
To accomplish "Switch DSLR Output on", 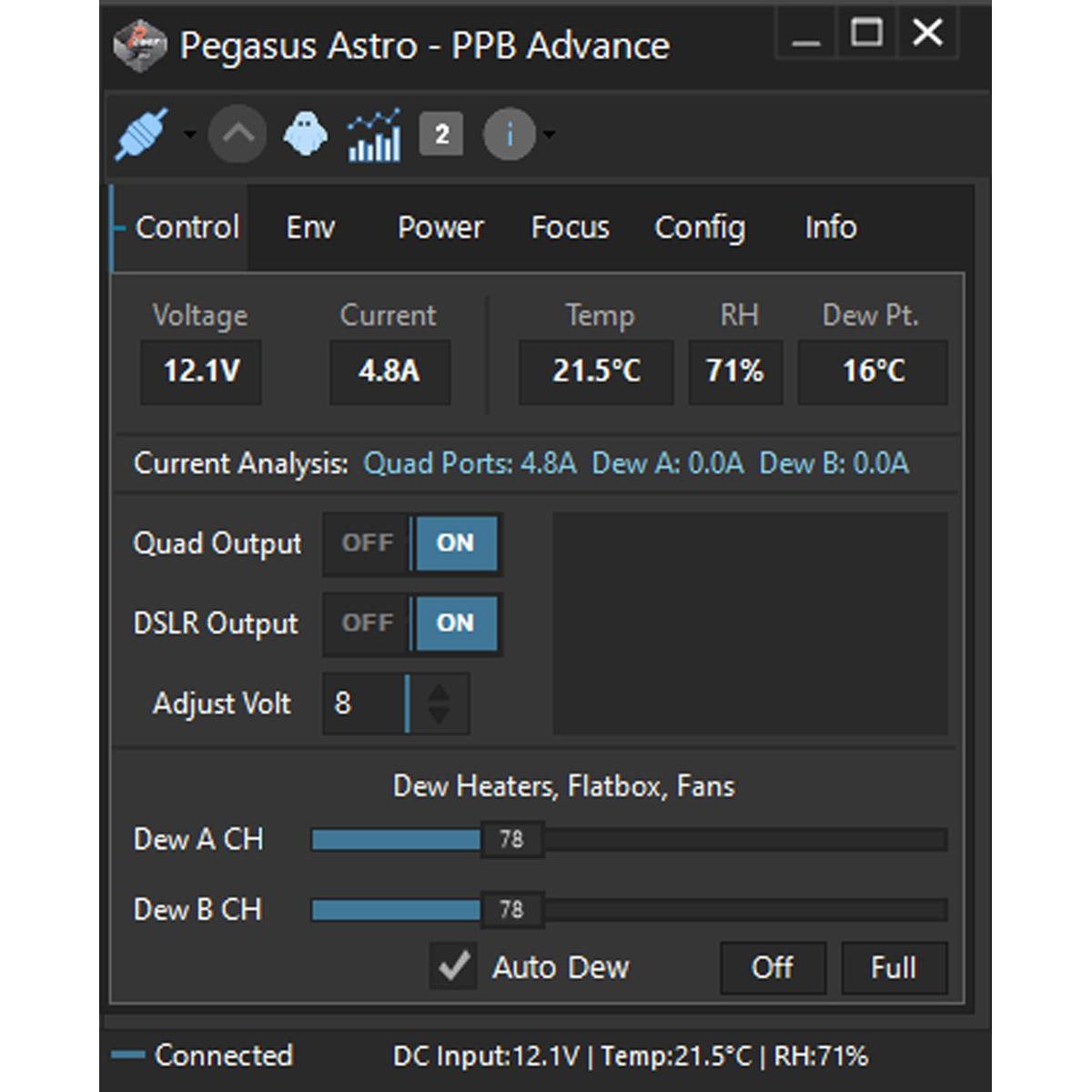I will click(x=455, y=623).
